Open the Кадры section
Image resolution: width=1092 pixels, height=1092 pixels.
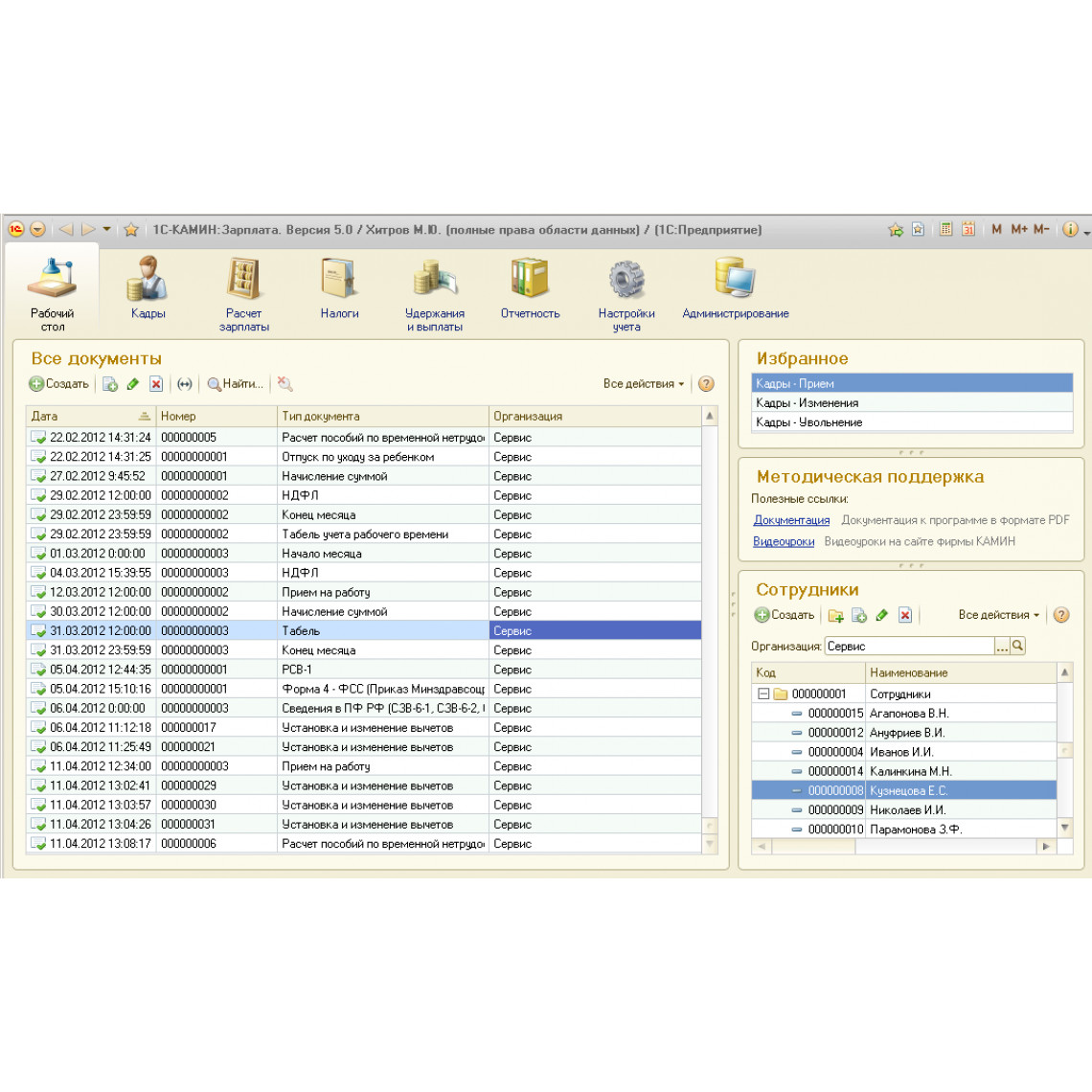(148, 287)
